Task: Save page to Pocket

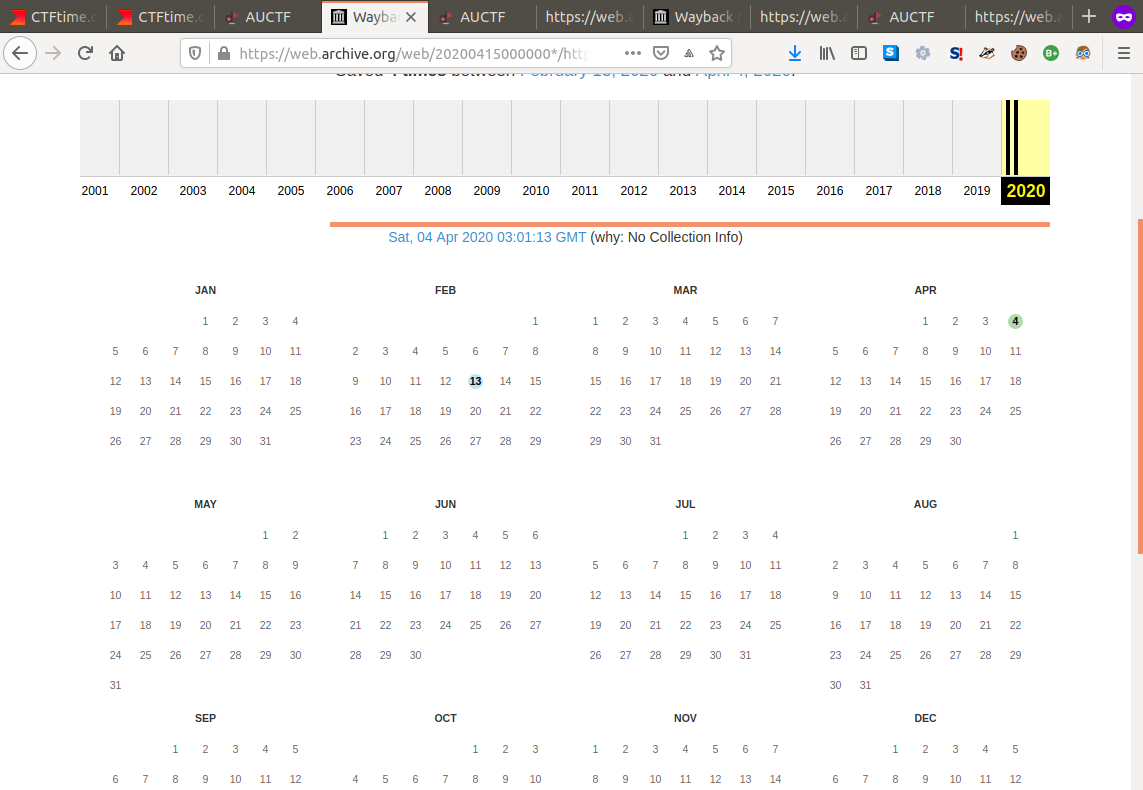Action: pyautogui.click(x=661, y=53)
